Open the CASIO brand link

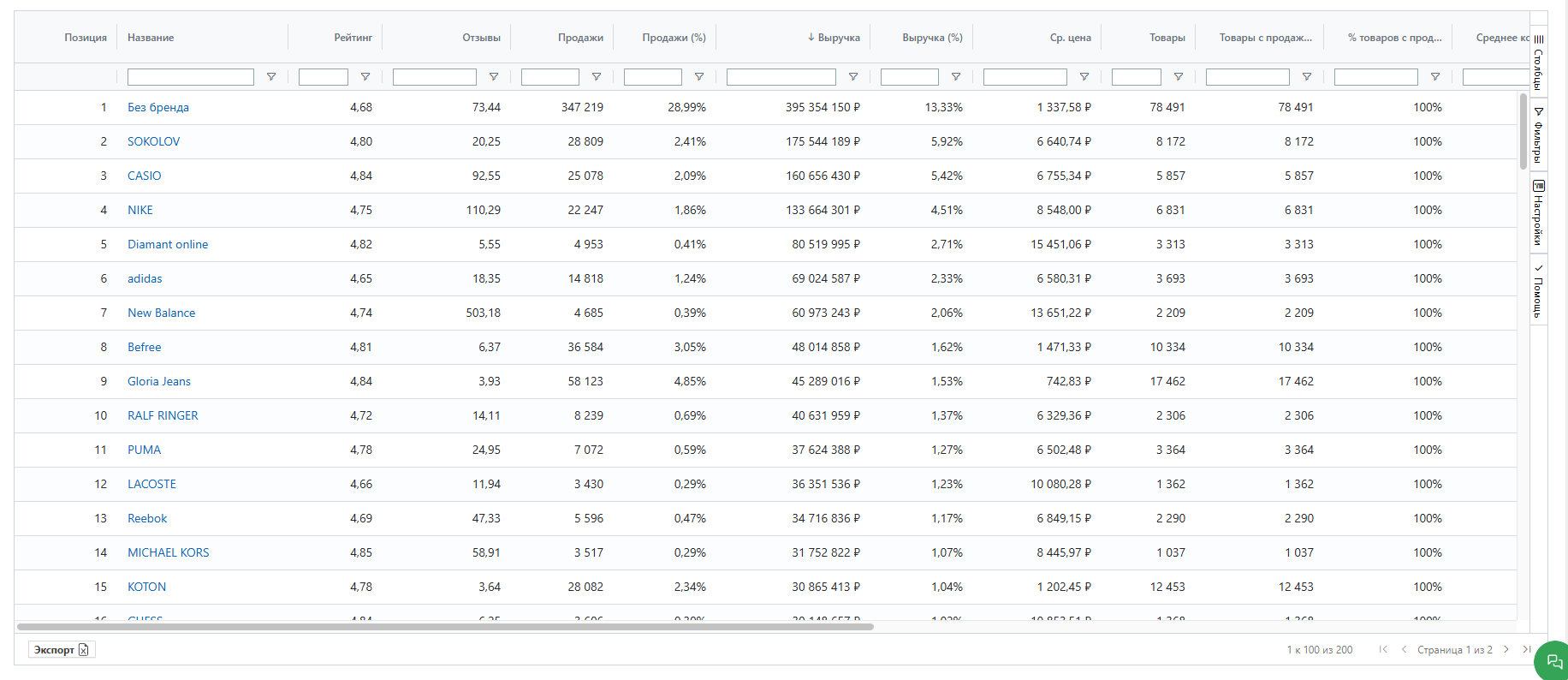[144, 176]
